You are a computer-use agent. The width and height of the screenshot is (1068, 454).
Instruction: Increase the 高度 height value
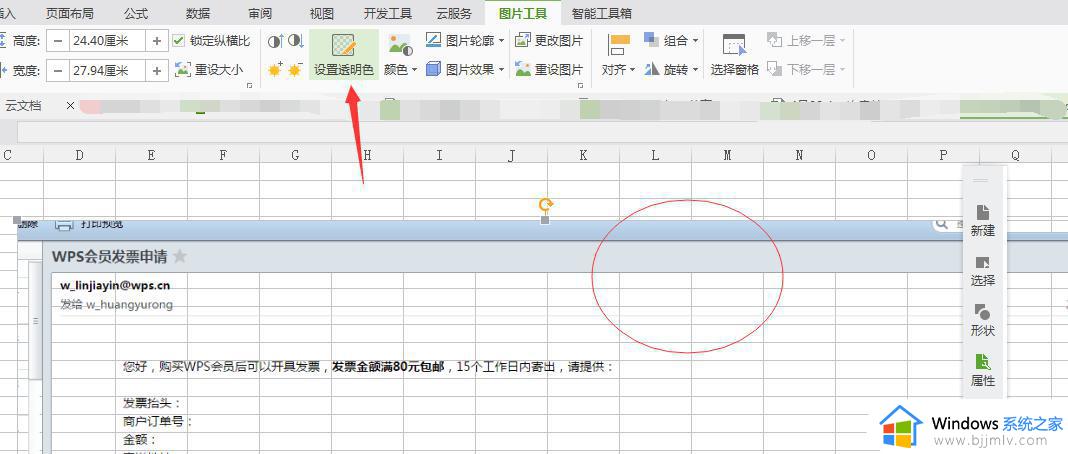pos(157,41)
